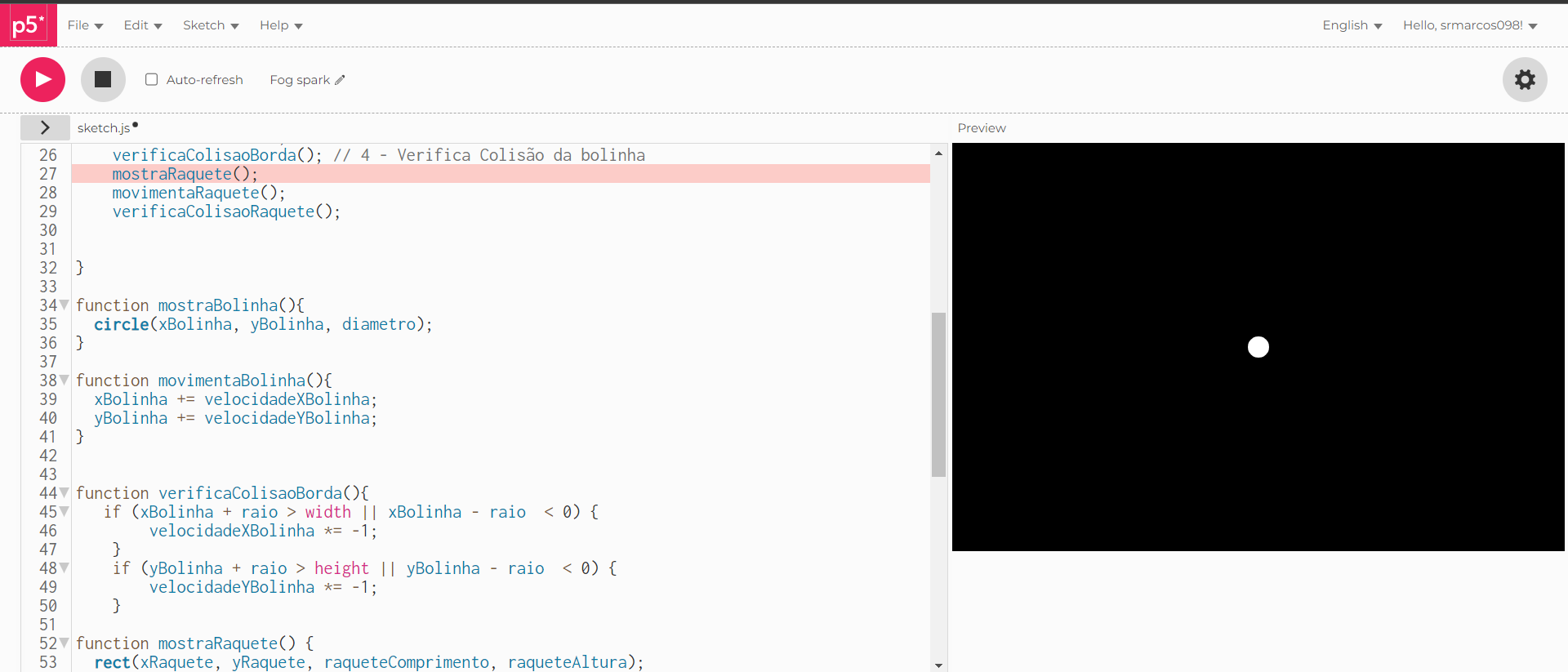Click the movimentaRaquete(); call on line 28
The height and width of the screenshot is (672, 1568).
[x=198, y=193]
